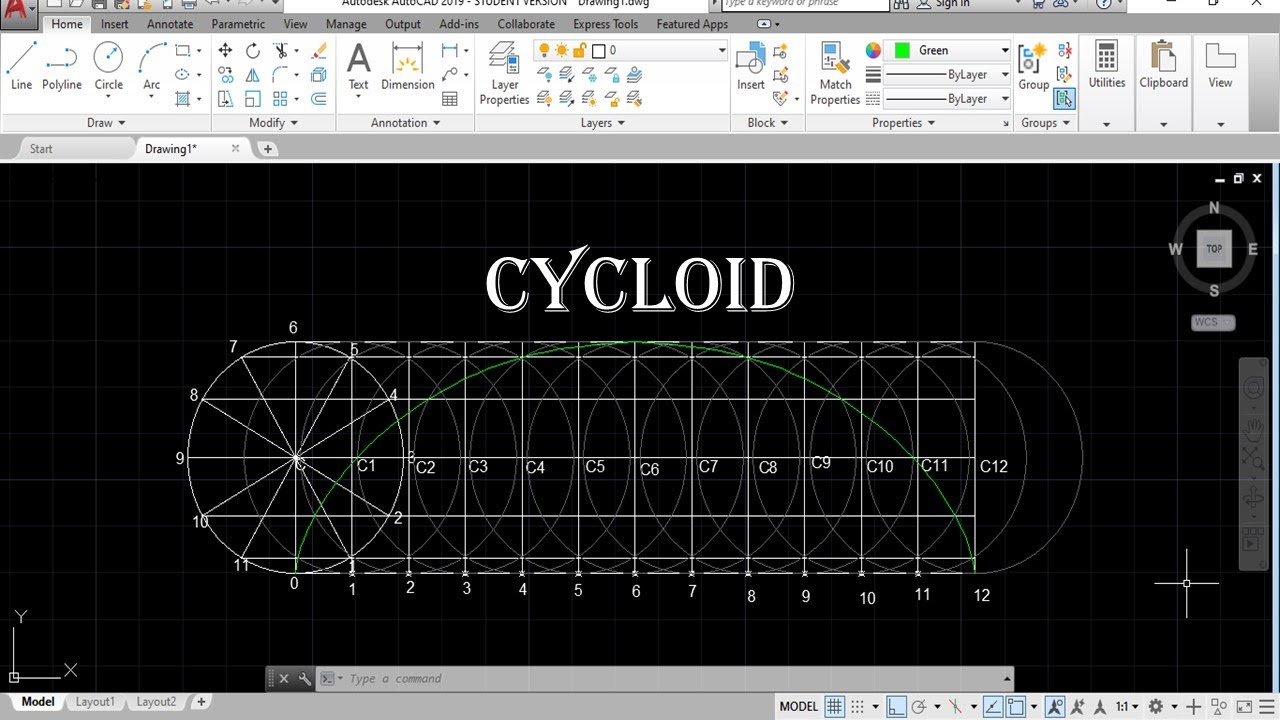Open the Text annotation tool
Image resolution: width=1280 pixels, height=720 pixels.
click(358, 67)
